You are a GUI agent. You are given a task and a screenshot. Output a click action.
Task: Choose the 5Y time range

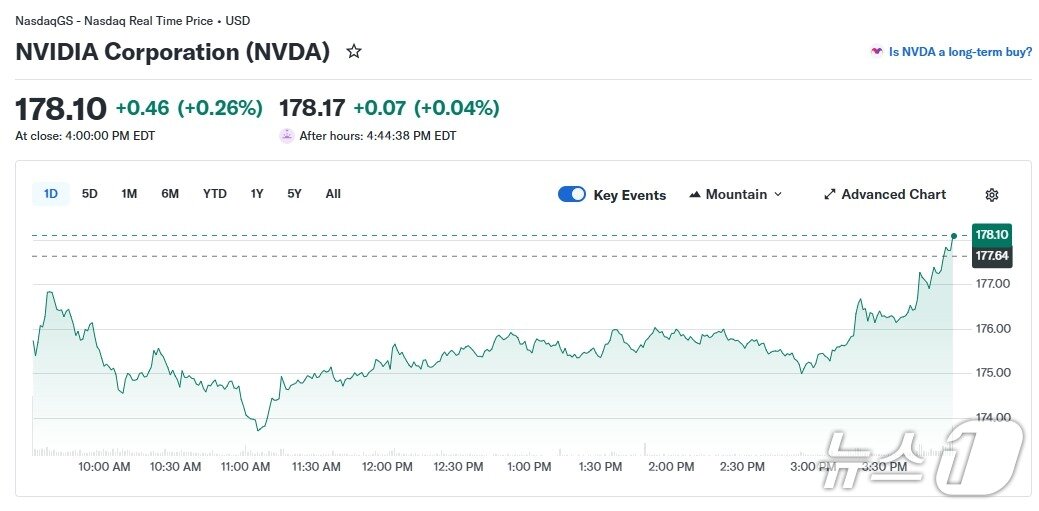point(294,194)
